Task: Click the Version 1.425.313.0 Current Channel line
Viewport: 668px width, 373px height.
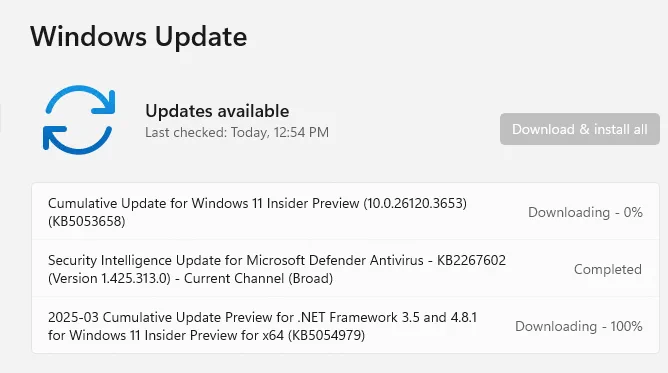Action: point(190,278)
